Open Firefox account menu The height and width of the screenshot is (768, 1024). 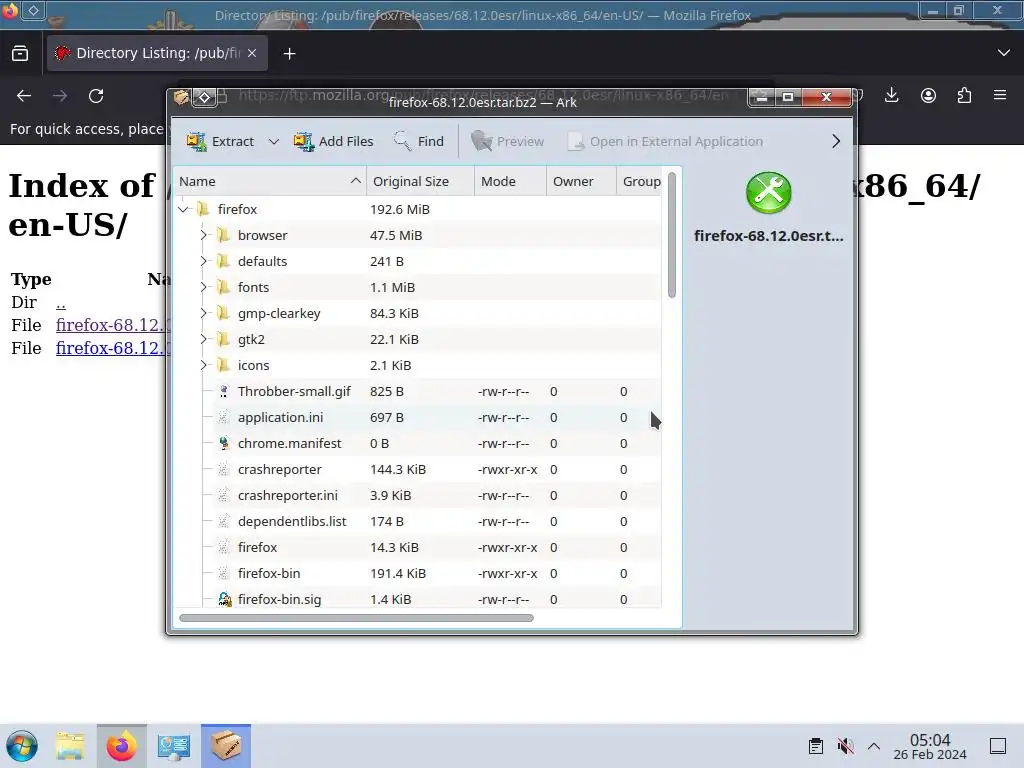(x=928, y=96)
